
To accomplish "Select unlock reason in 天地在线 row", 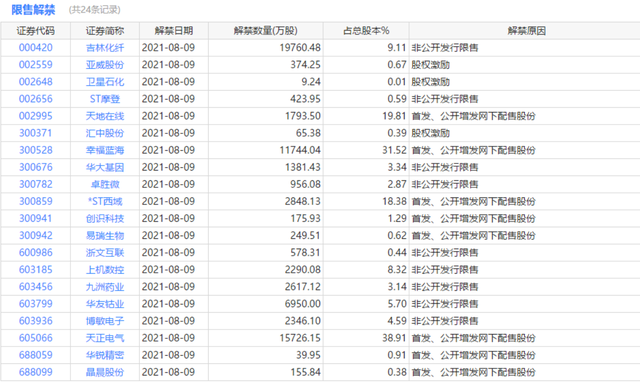I will (x=473, y=116).
